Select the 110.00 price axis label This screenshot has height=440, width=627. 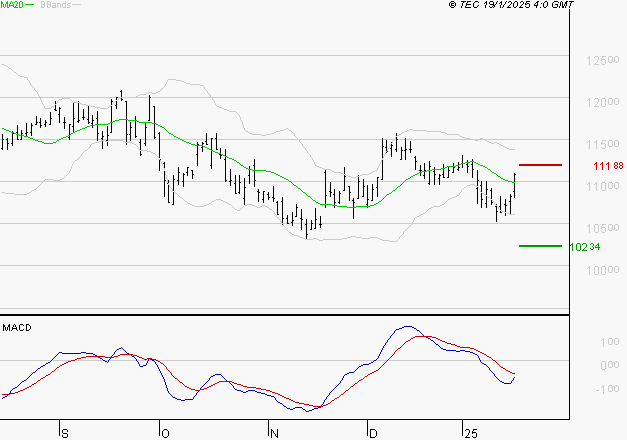(603, 186)
